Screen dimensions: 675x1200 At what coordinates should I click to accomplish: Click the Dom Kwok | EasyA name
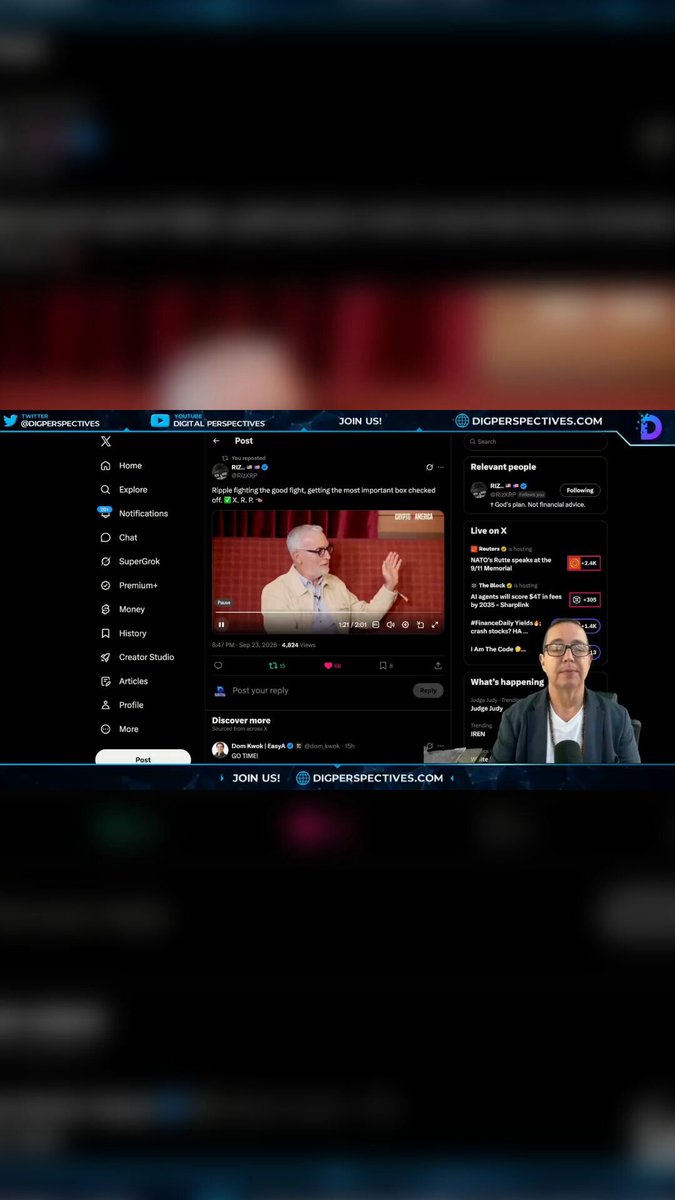(x=258, y=746)
